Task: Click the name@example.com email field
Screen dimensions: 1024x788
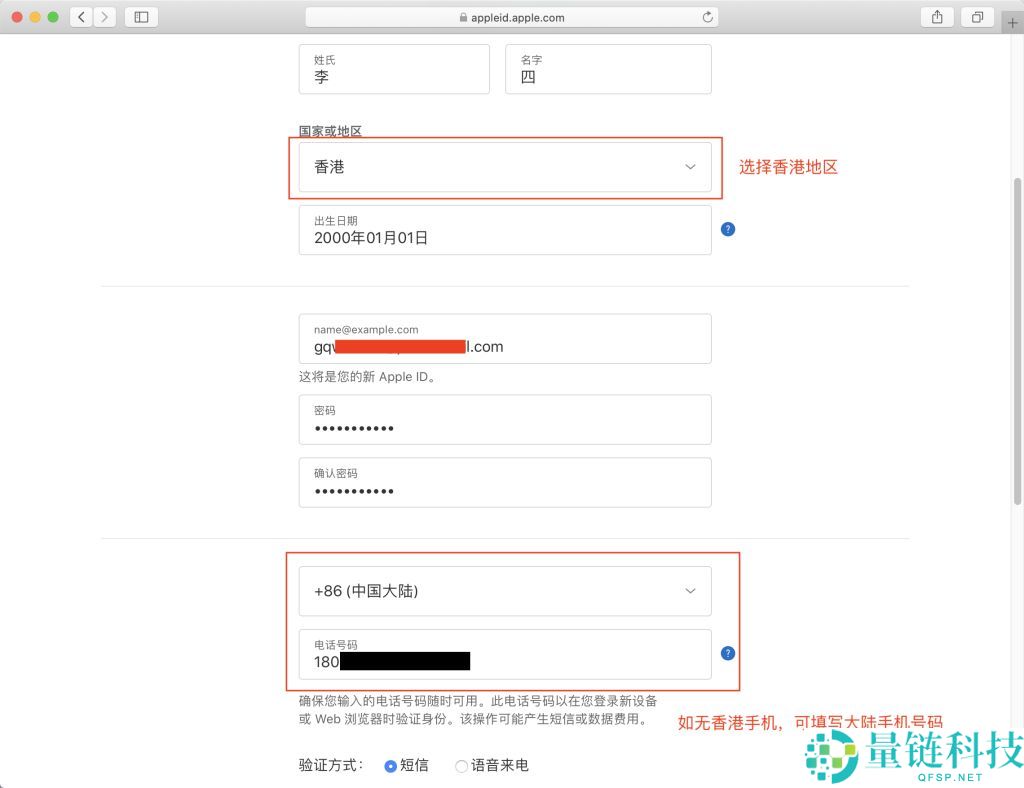Action: pos(504,339)
